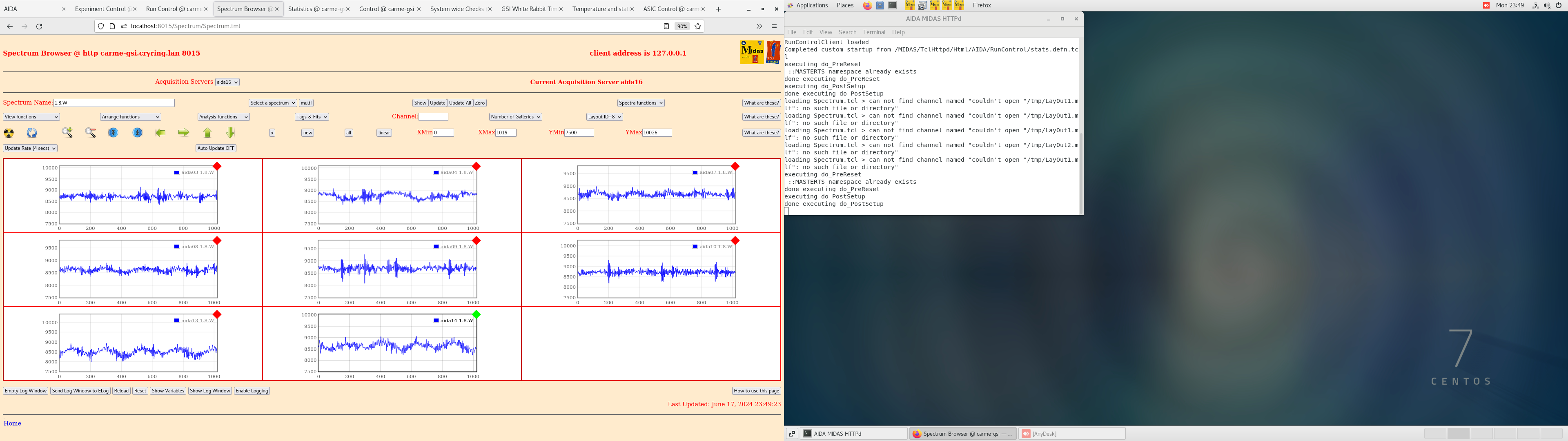Click the zoom in magnifier icon
This screenshot has width=1568, height=441.
tap(67, 133)
